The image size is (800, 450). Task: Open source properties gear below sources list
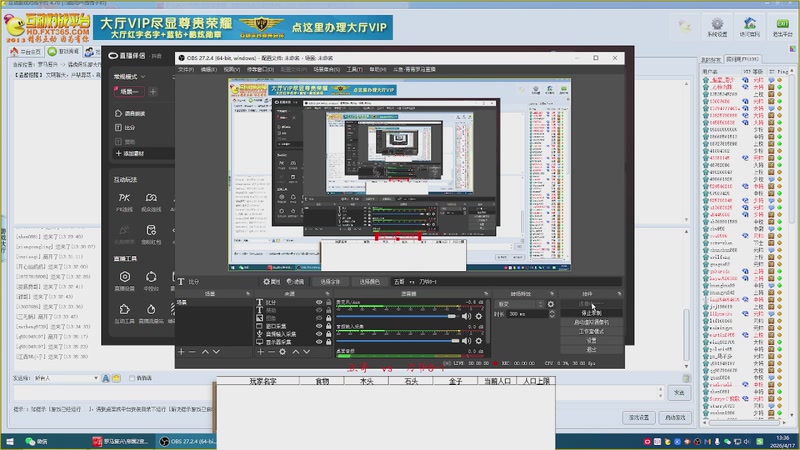click(283, 352)
